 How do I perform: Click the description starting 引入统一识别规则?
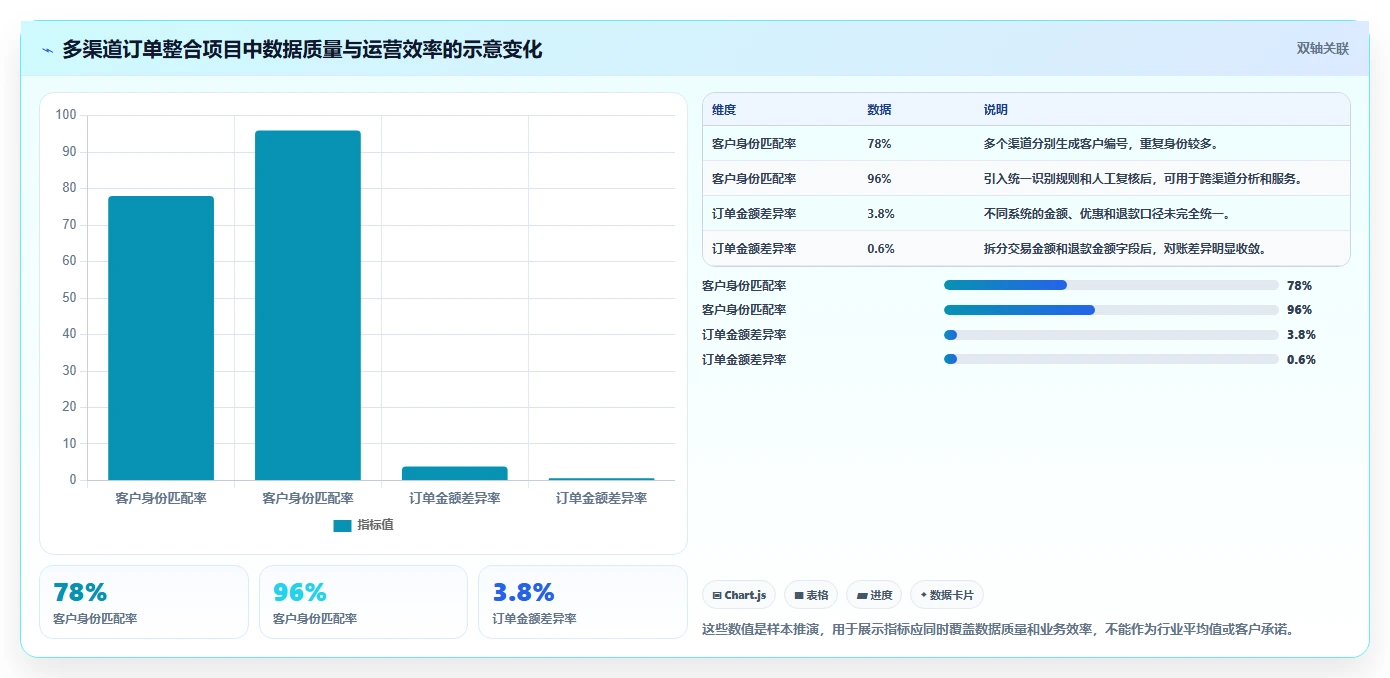pos(1143,179)
